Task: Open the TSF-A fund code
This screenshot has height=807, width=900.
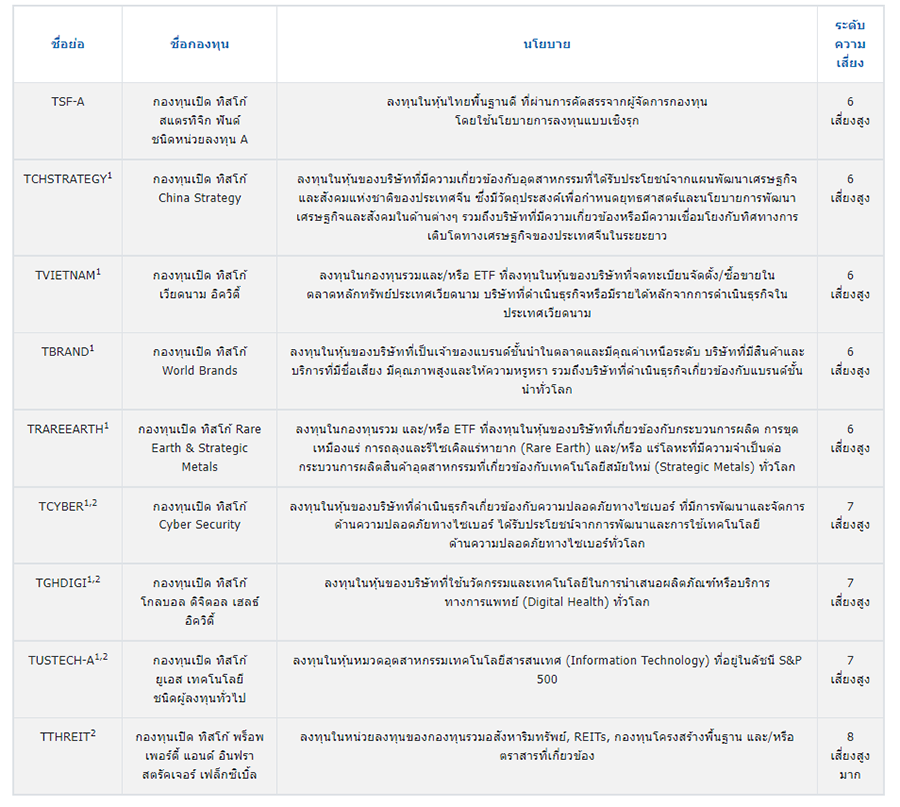Action: [x=67, y=102]
